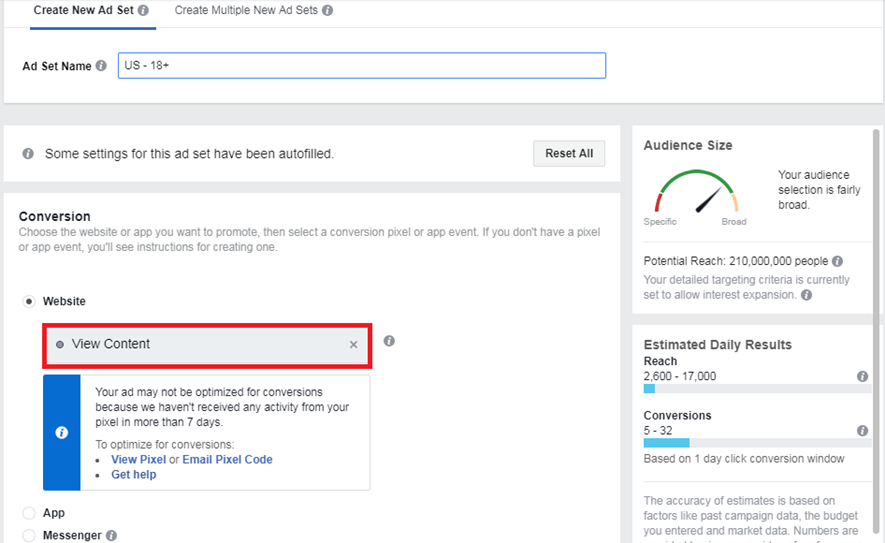885x543 pixels.
Task: Open the View Pixel link
Action: (x=138, y=460)
